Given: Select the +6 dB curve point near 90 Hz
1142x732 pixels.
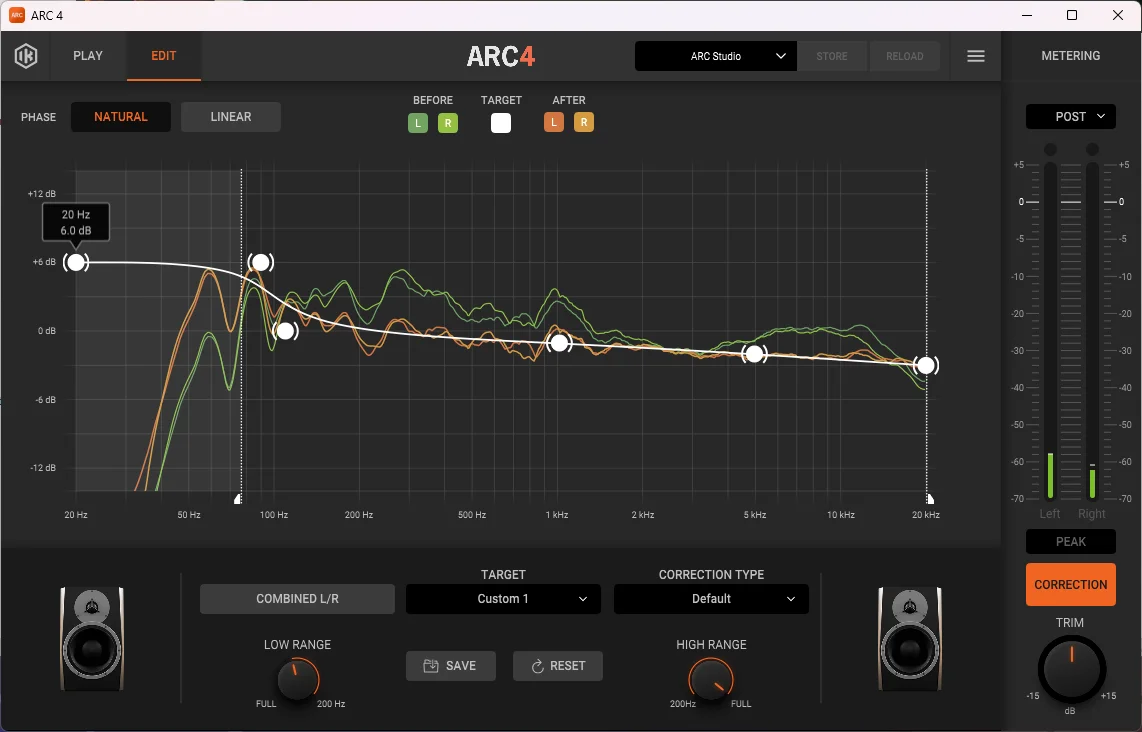Looking at the screenshot, I should [x=261, y=262].
